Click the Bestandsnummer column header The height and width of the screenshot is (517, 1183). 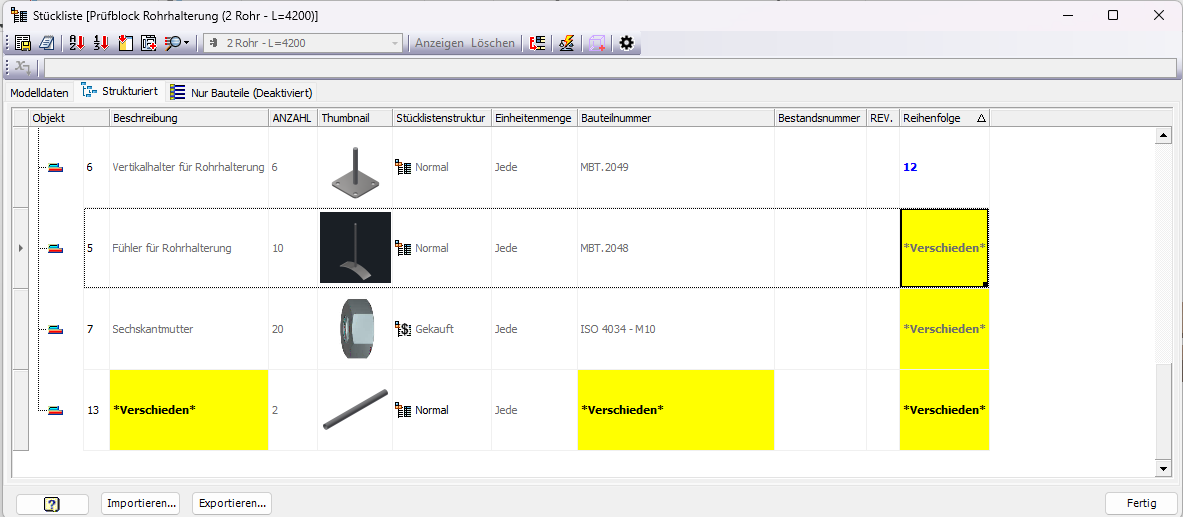pos(820,118)
